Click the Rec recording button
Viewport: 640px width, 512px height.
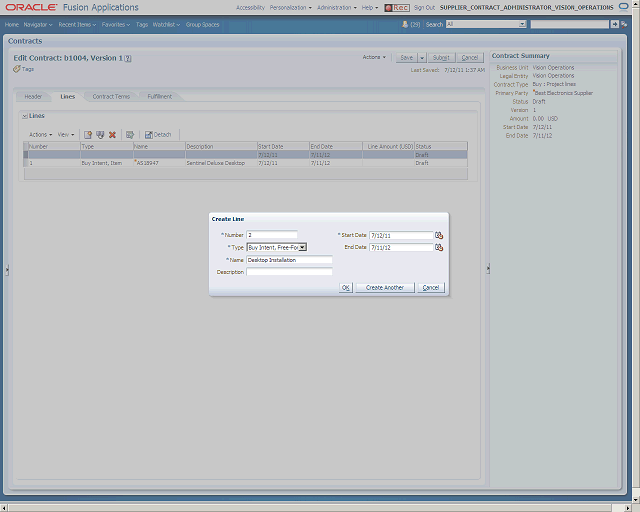point(397,8)
